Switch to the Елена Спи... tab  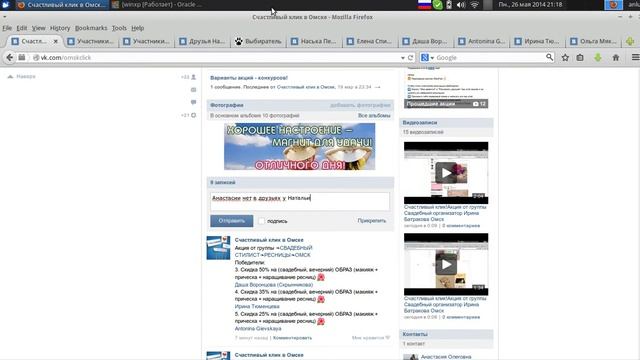[x=369, y=41]
